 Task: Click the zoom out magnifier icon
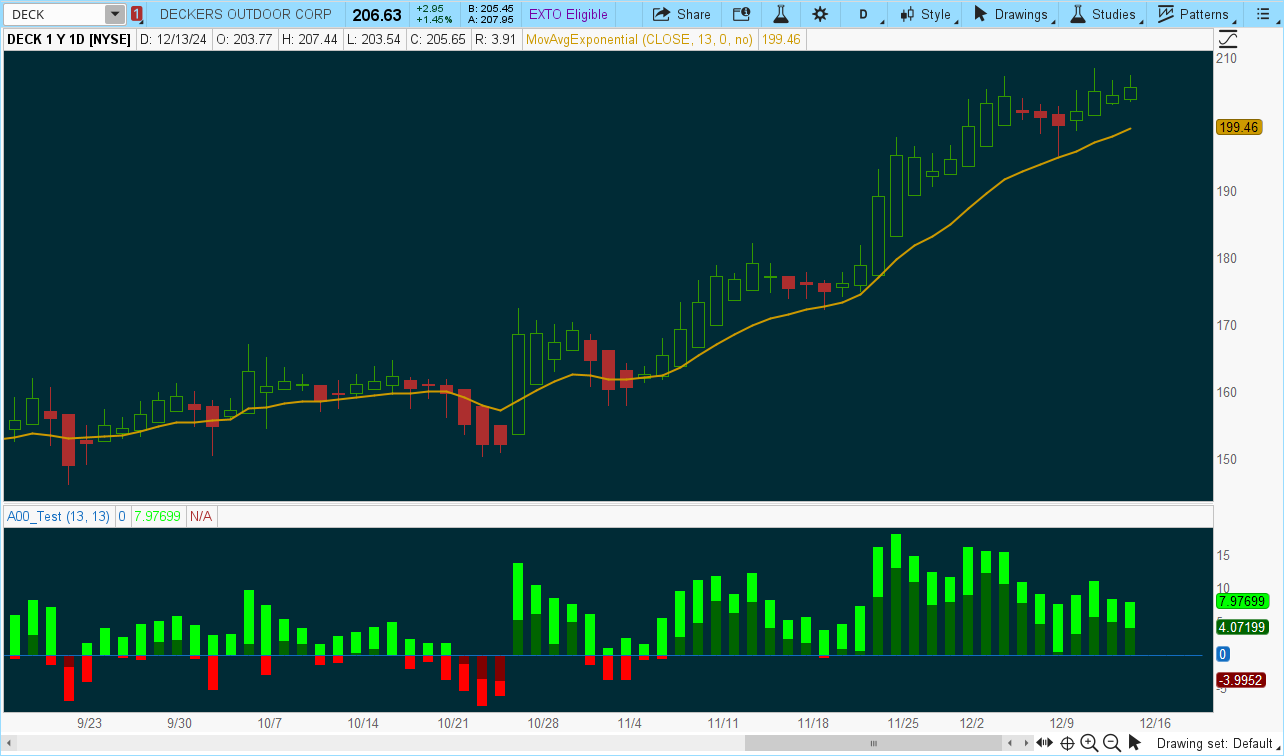tap(1112, 743)
